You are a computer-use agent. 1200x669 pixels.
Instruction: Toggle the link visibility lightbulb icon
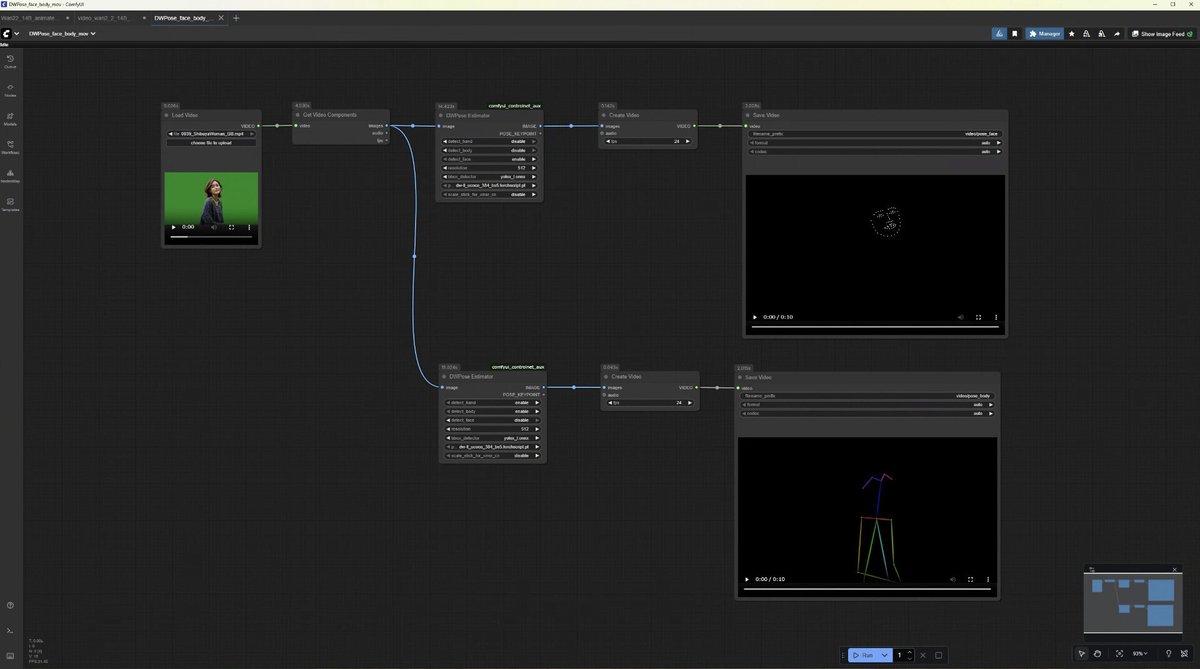click(1167, 654)
